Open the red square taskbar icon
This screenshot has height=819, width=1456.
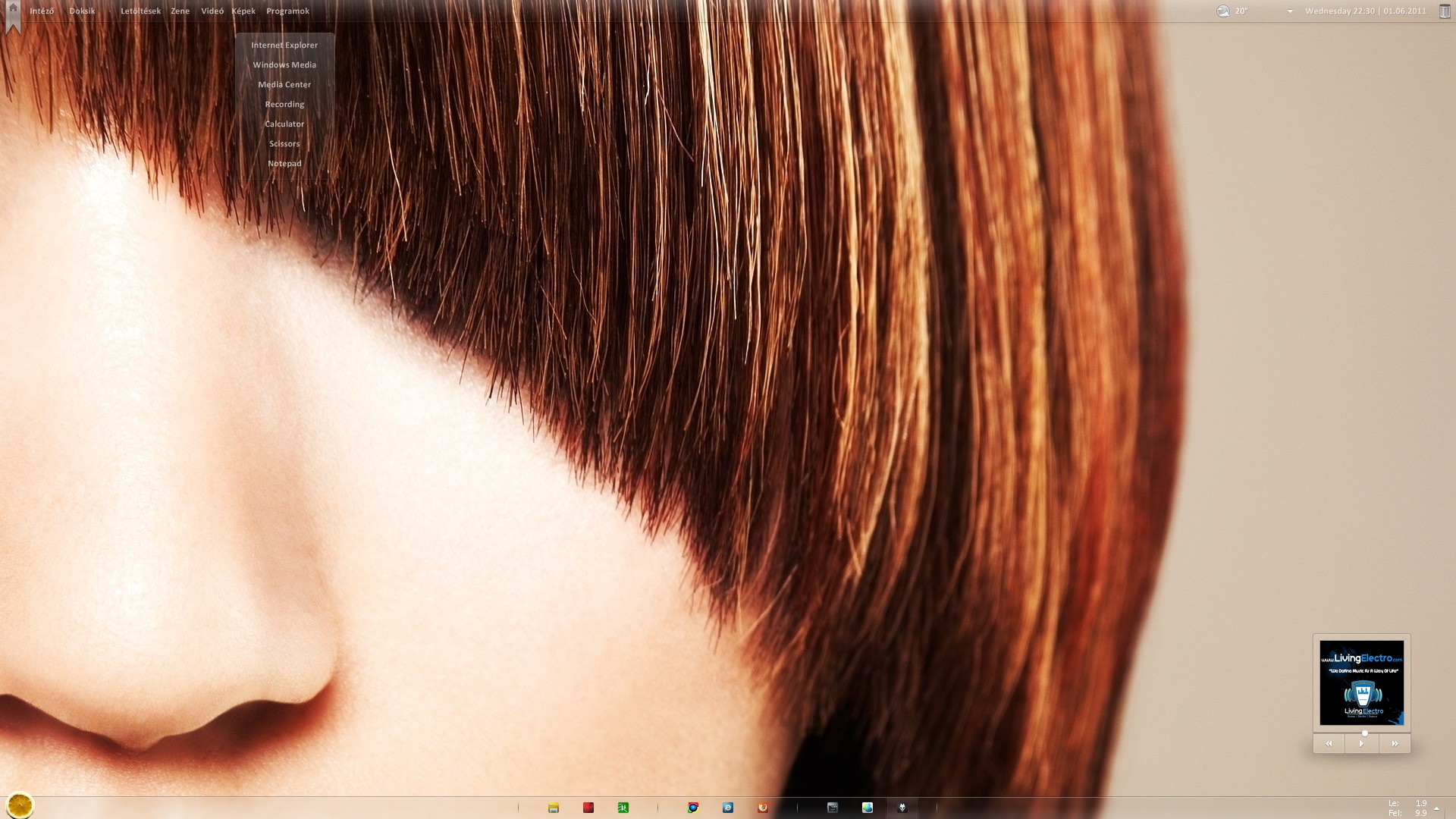pos(588,808)
